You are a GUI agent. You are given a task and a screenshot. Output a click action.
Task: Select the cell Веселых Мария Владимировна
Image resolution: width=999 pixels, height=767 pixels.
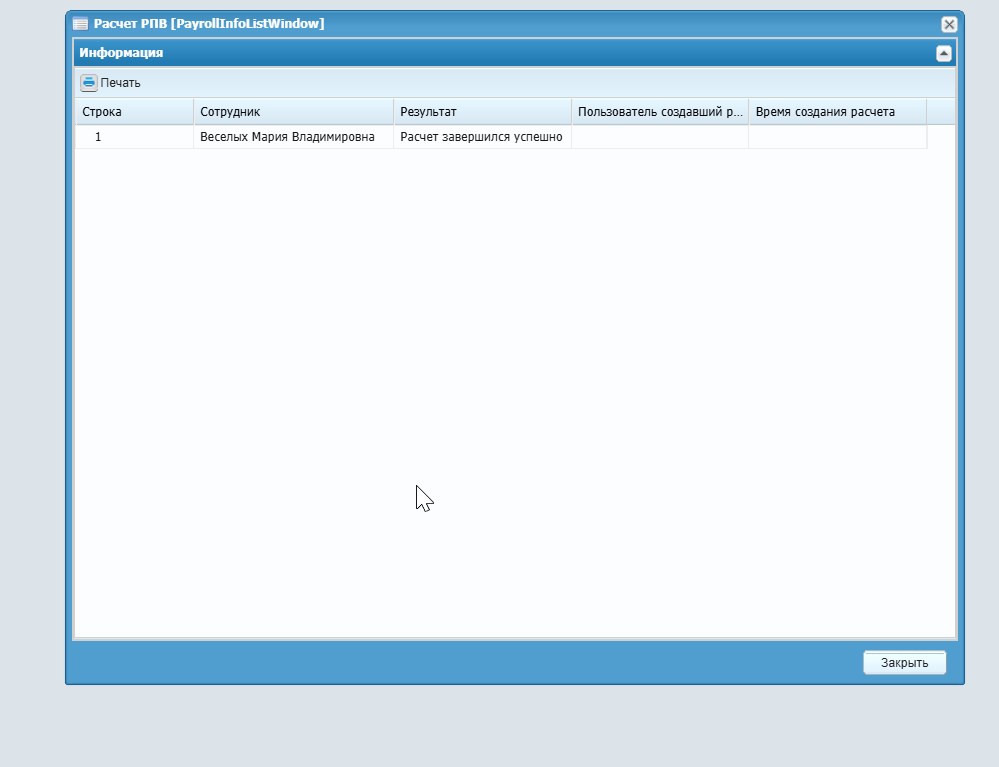coord(294,137)
